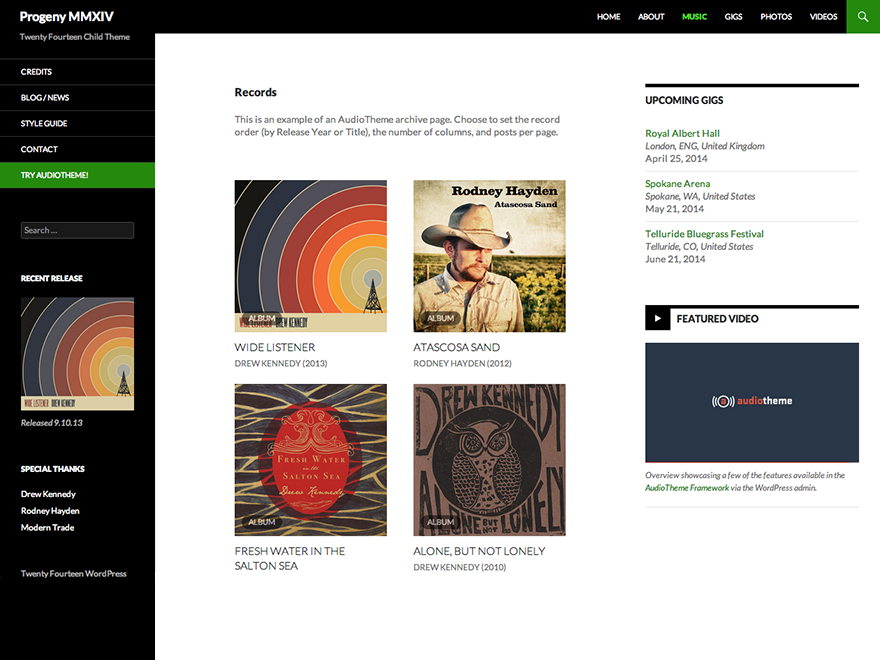Viewport: 880px width, 660px height.
Task: Go to the Gigs page
Action: 733,17
